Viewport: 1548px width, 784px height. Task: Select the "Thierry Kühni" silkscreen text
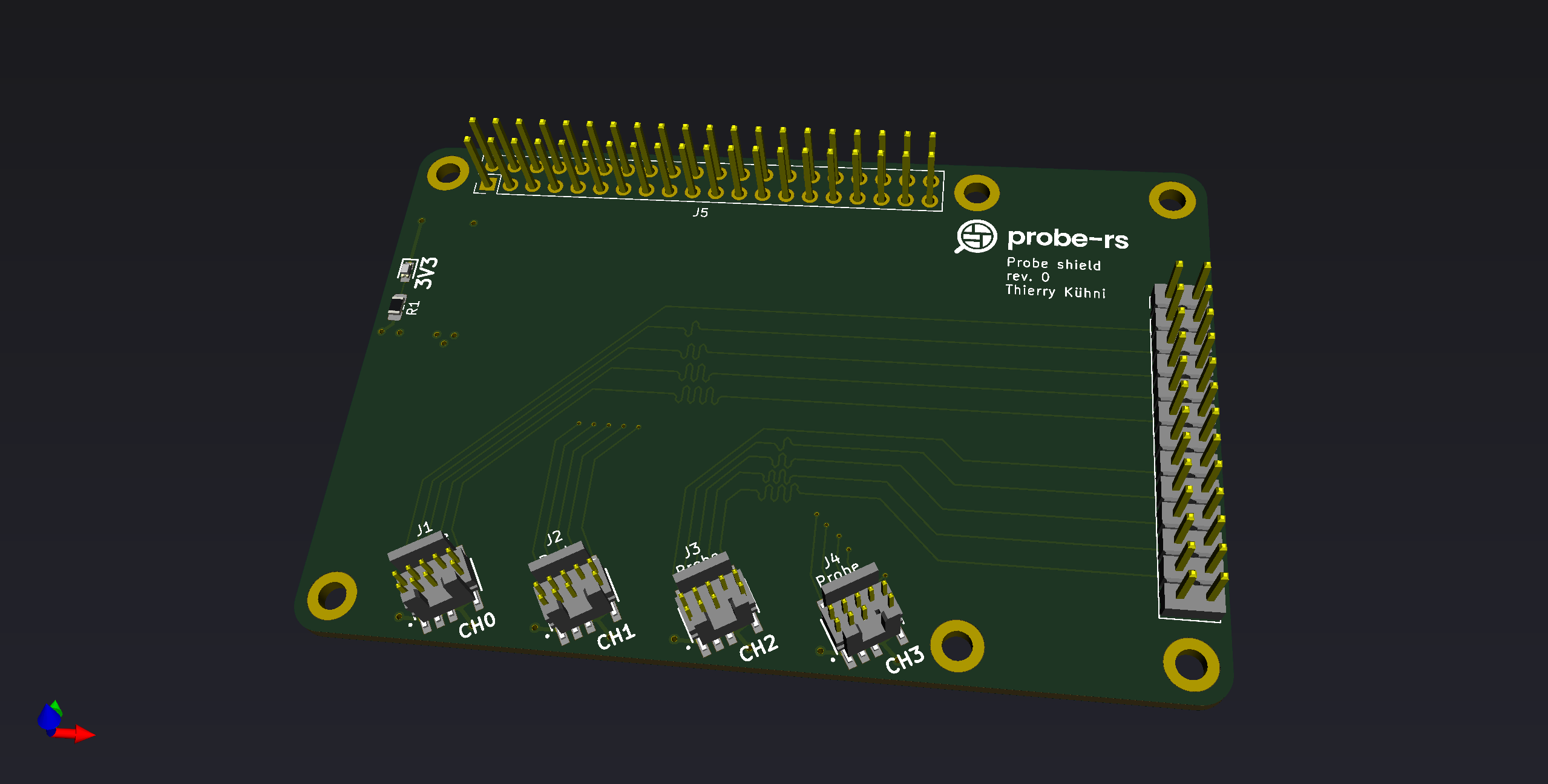click(1055, 292)
